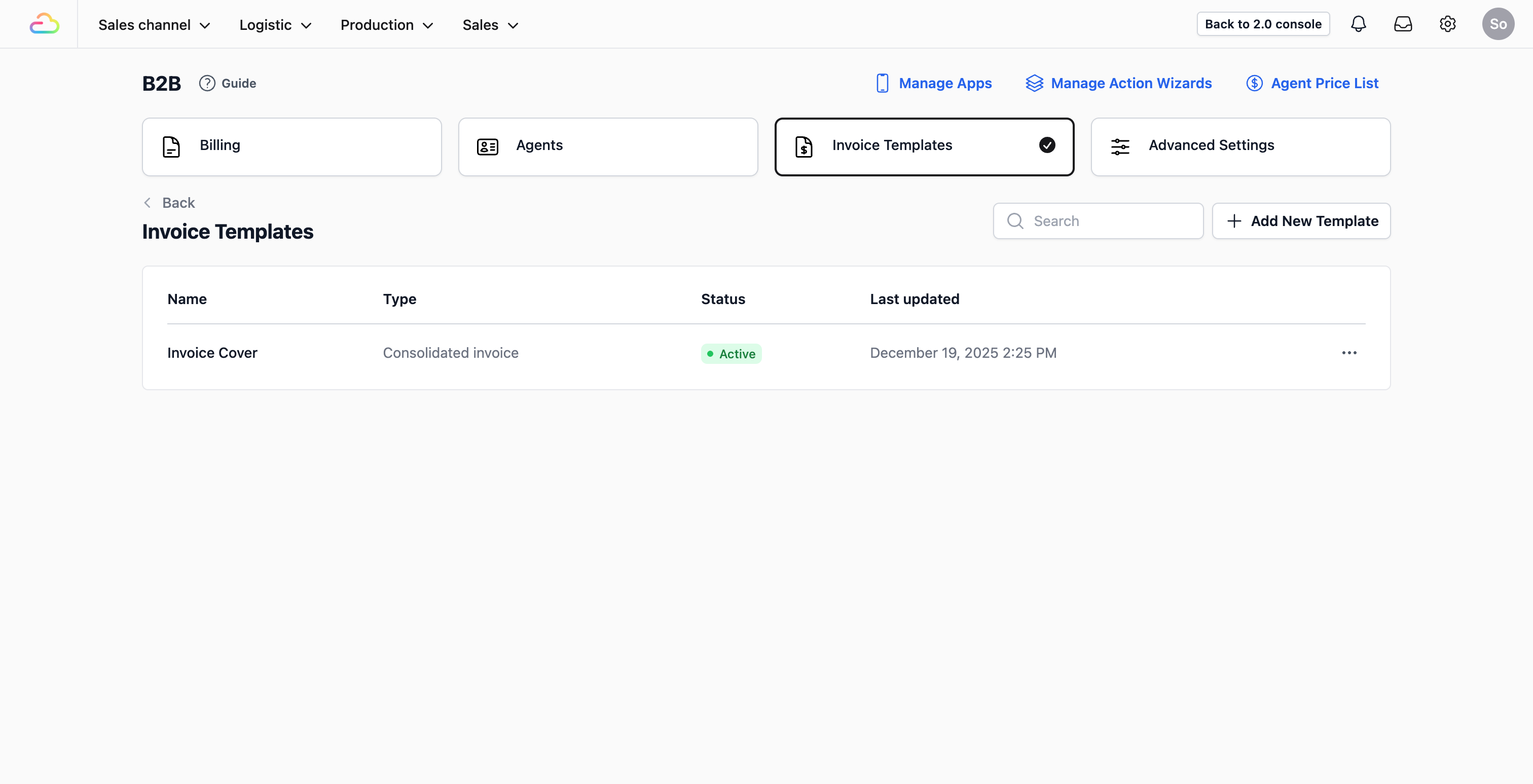Viewport: 1533px width, 784px height.
Task: Open the Production dropdown
Action: (x=386, y=25)
